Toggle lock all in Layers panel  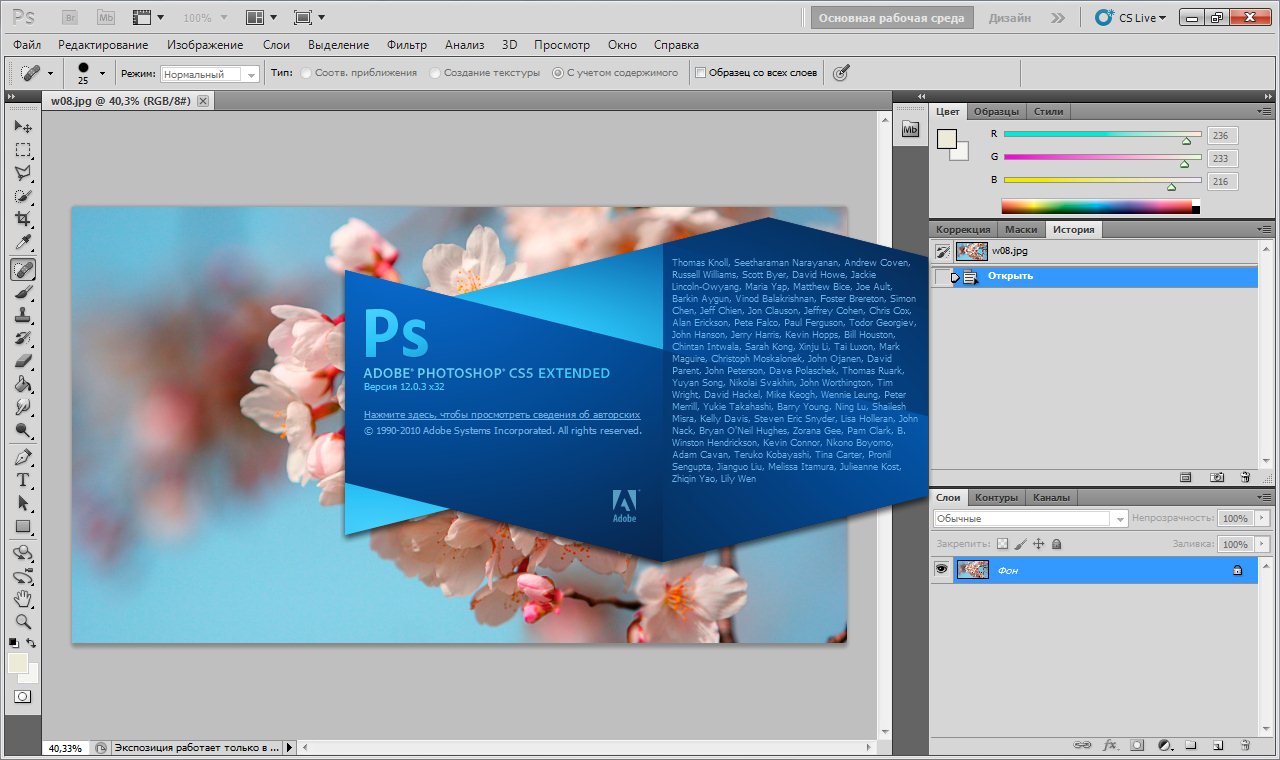(1057, 544)
